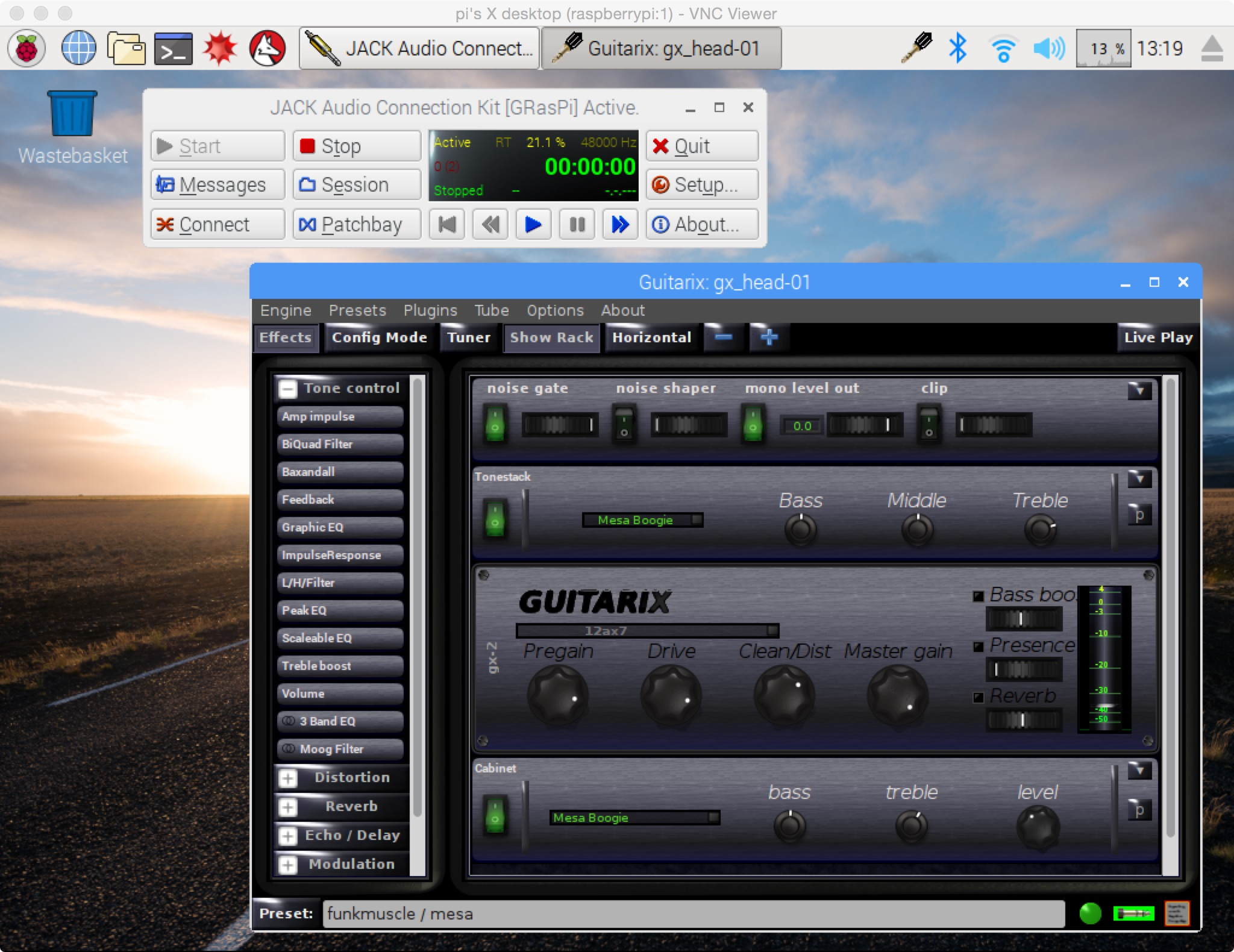The height and width of the screenshot is (952, 1234).
Task: Open the Engine menu
Action: click(x=286, y=310)
